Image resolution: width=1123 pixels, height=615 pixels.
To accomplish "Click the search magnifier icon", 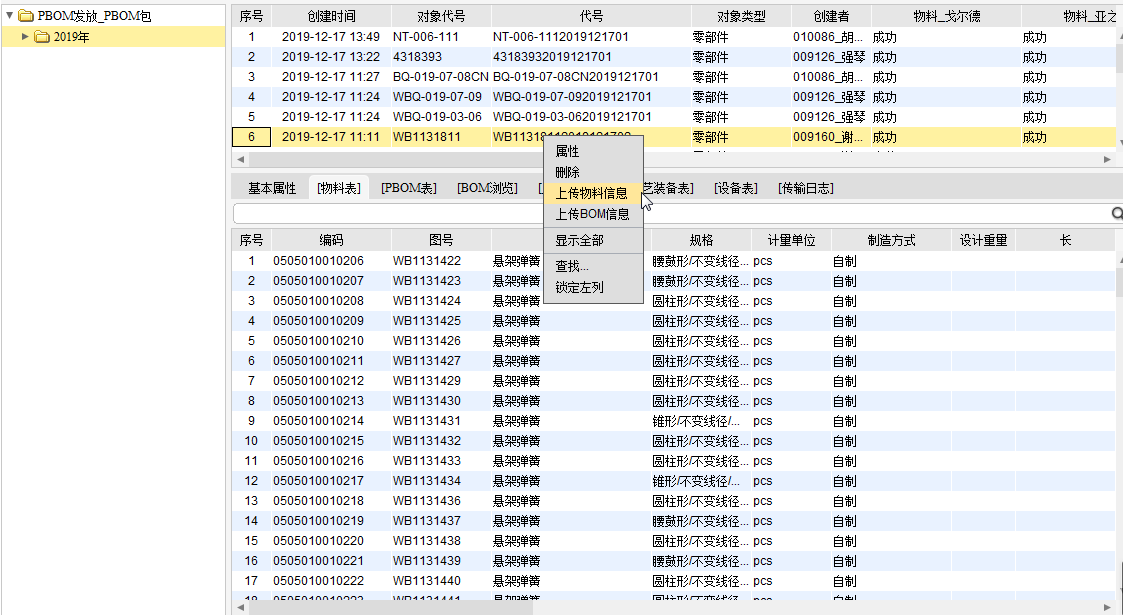I will (1116, 214).
